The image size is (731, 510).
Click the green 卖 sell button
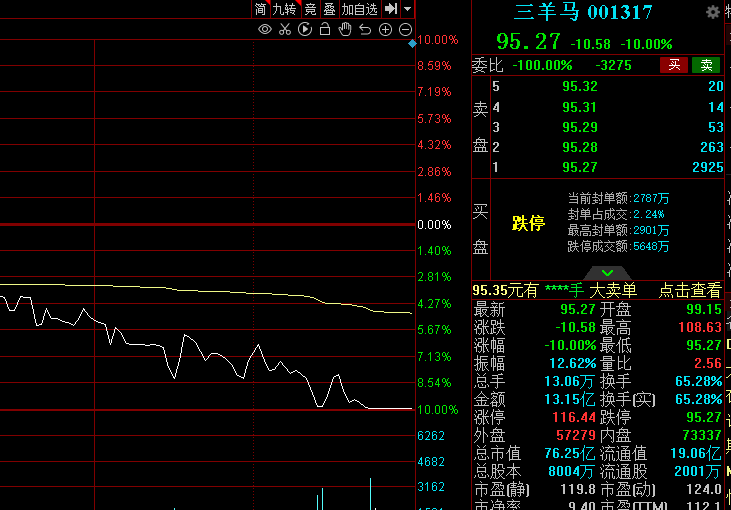point(707,65)
